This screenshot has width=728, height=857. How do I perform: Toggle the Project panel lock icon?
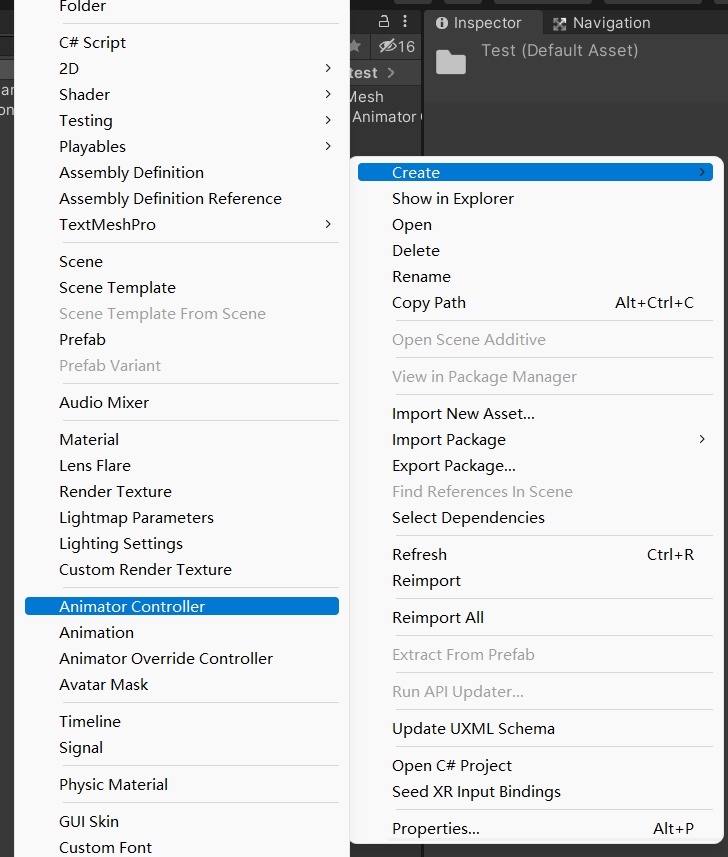pos(385,21)
